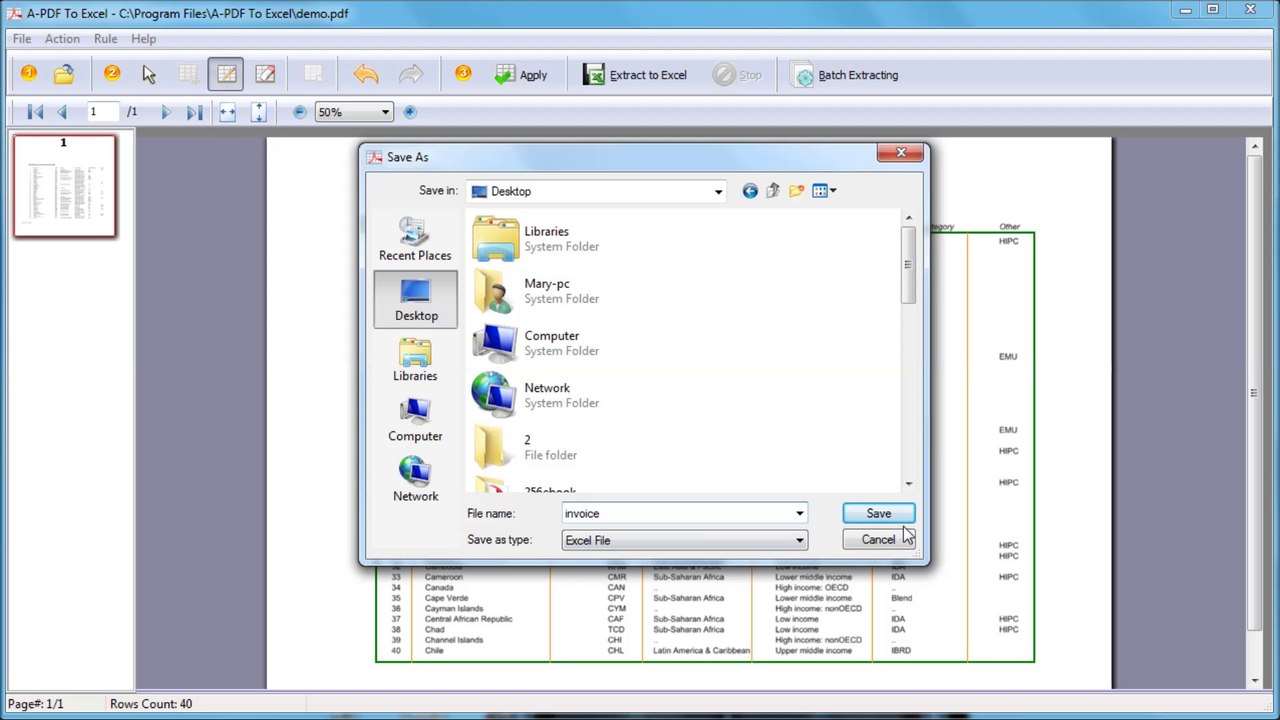Image resolution: width=1280 pixels, height=720 pixels.
Task: Select the arrow pointer tool in toolbar
Action: coord(149,75)
